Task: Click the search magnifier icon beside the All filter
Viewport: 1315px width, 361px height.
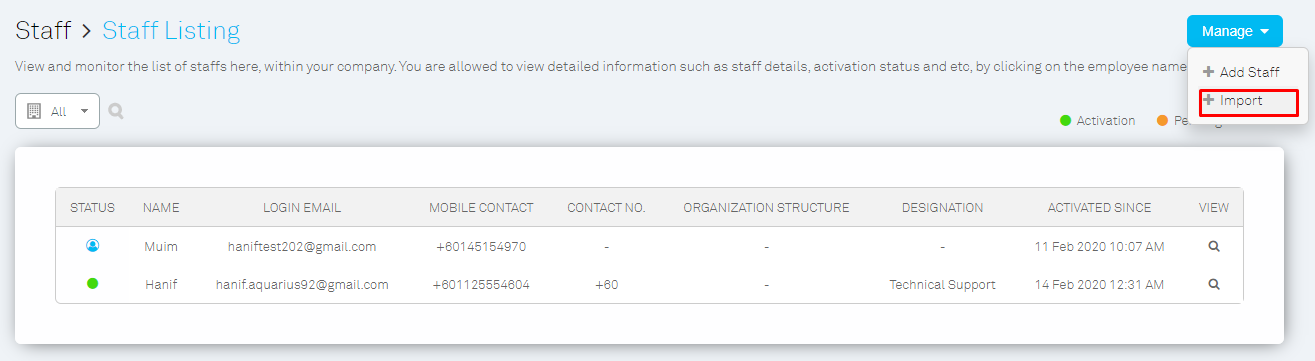Action: [116, 111]
